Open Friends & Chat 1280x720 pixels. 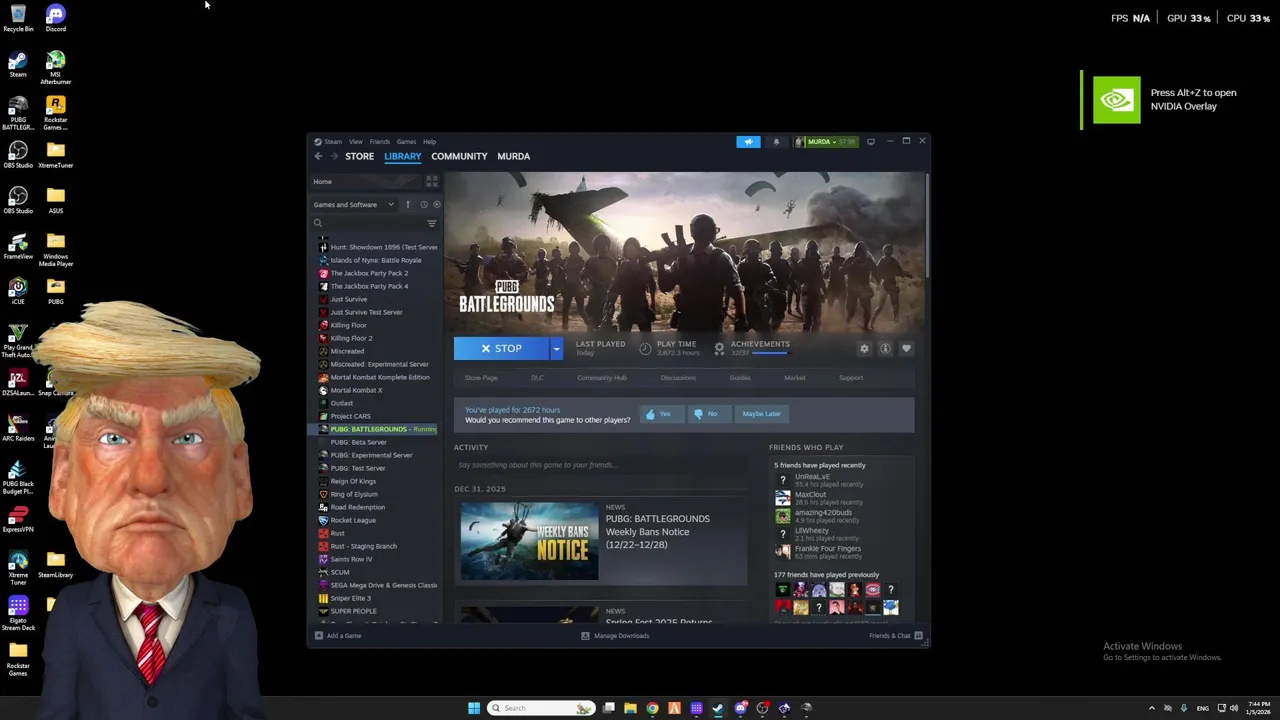[895, 636]
